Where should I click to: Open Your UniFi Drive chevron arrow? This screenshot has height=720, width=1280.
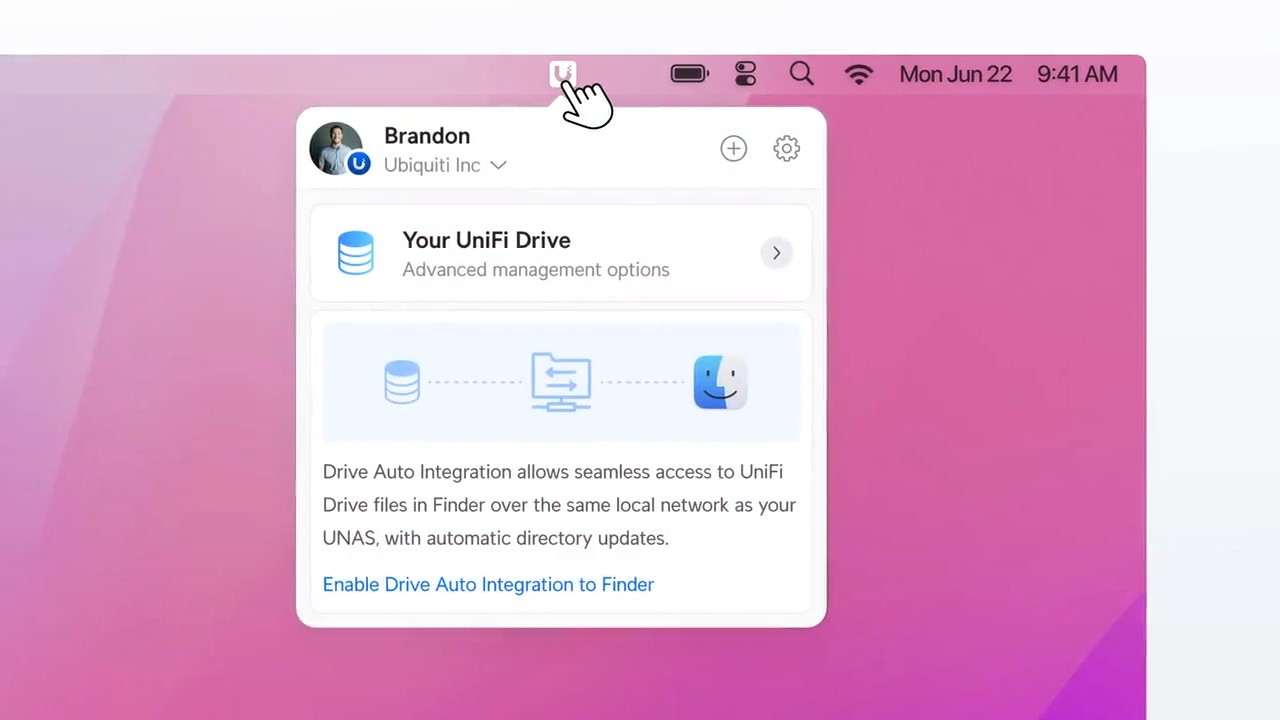click(776, 253)
